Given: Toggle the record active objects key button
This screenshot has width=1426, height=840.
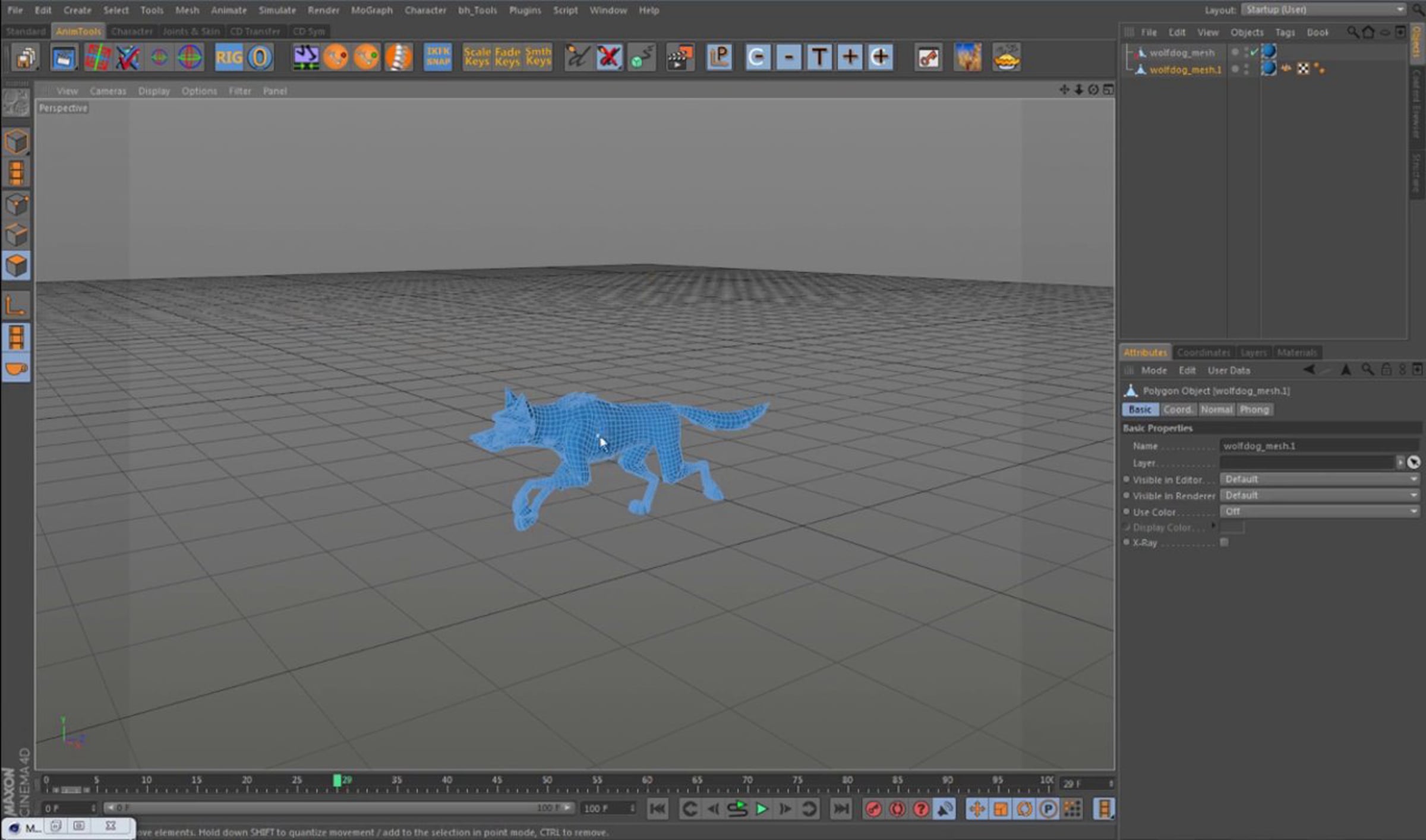Looking at the screenshot, I should 873,809.
